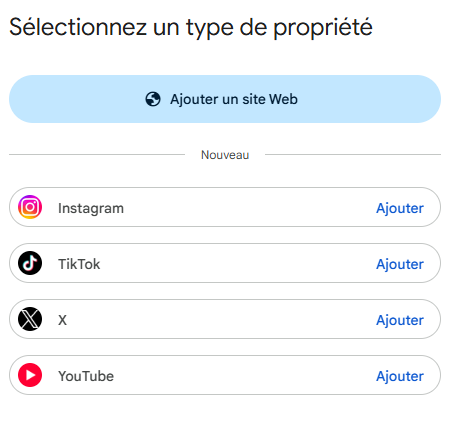Click the Instagram logo icon
This screenshot has height=422, width=458.
tap(30, 207)
